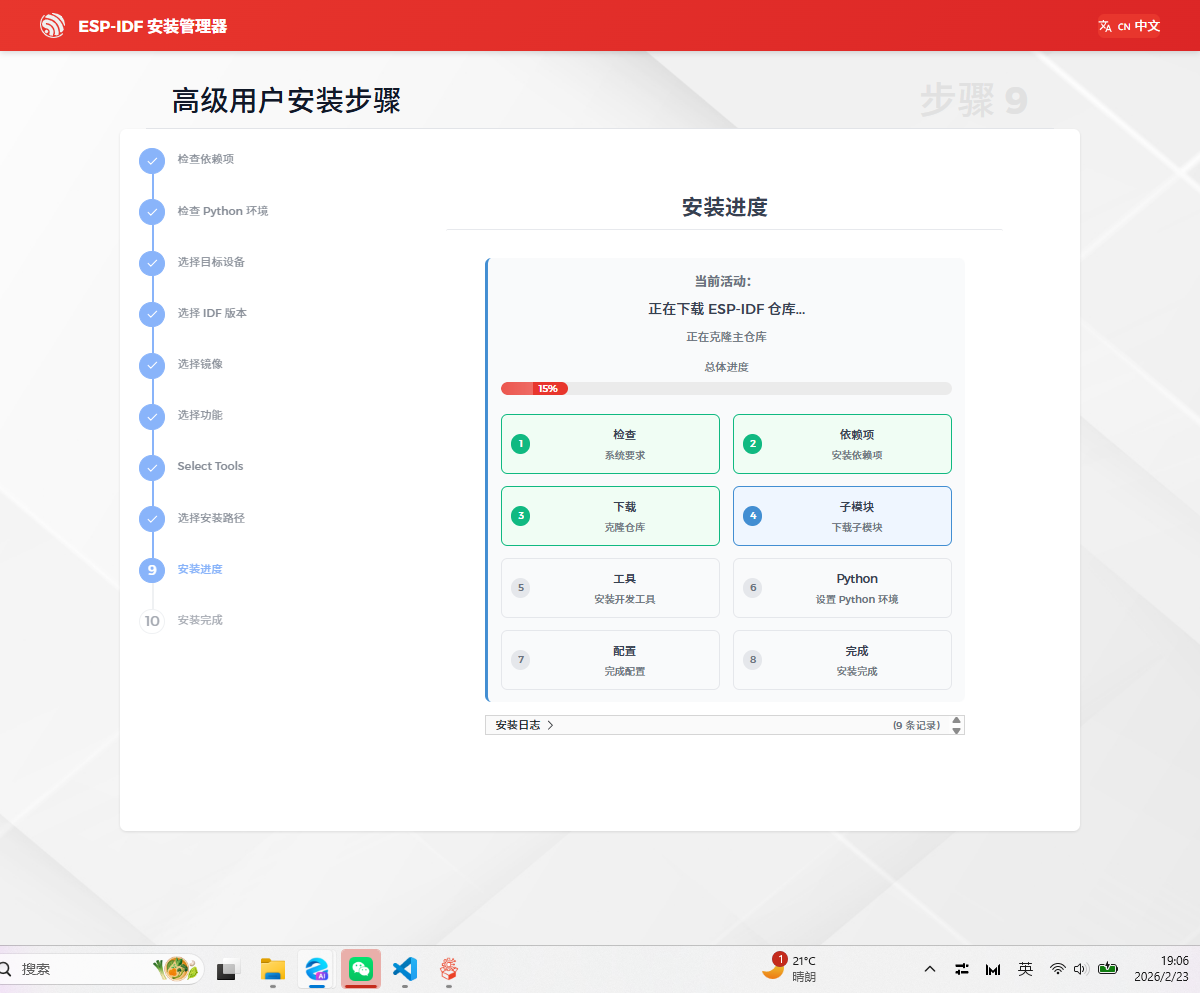Click checkmark icon for 选择 IDF 版本
This screenshot has width=1200, height=993.
click(x=152, y=314)
